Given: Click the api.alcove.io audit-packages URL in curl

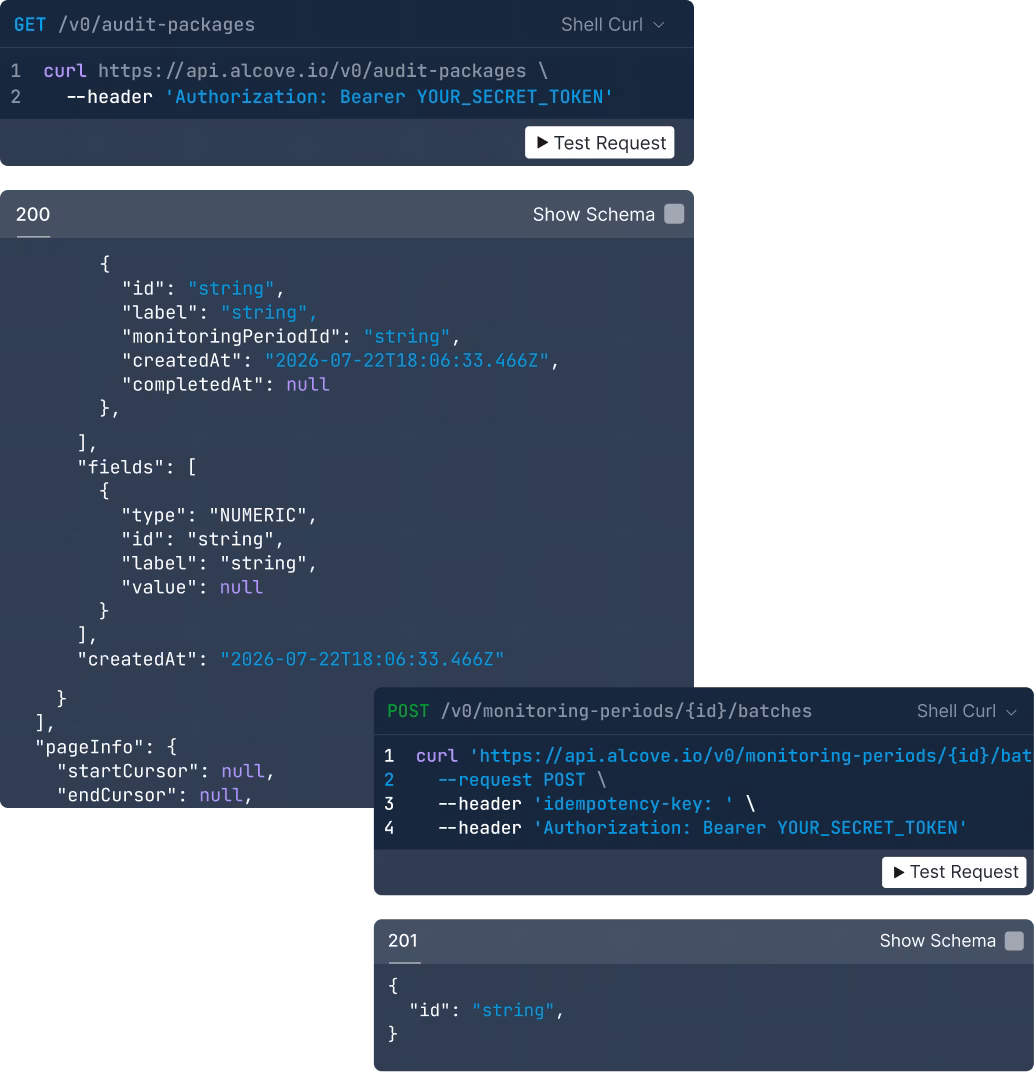Looking at the screenshot, I should (x=312, y=70).
